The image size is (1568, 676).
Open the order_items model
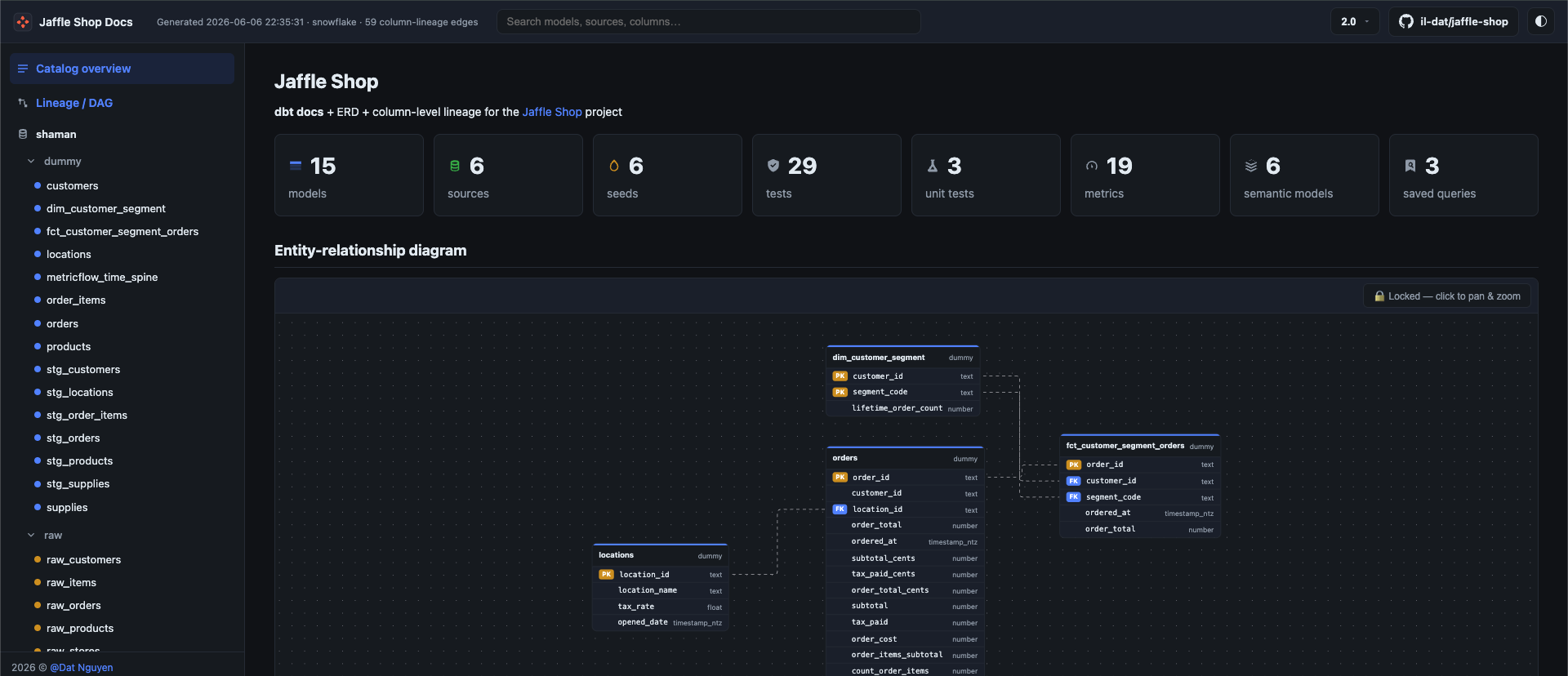76,300
